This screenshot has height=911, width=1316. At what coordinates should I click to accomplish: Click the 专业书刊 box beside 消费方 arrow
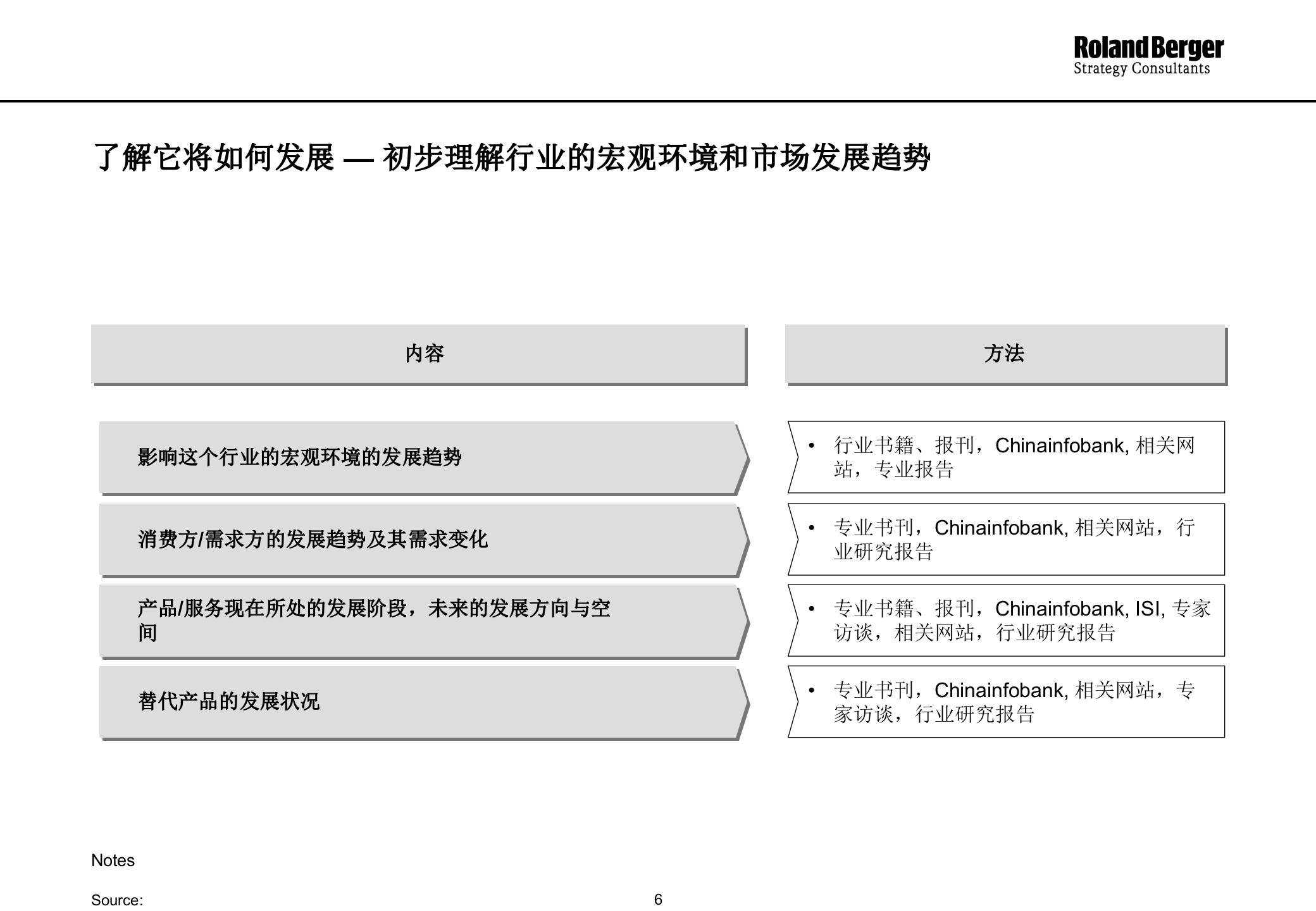point(1006,539)
